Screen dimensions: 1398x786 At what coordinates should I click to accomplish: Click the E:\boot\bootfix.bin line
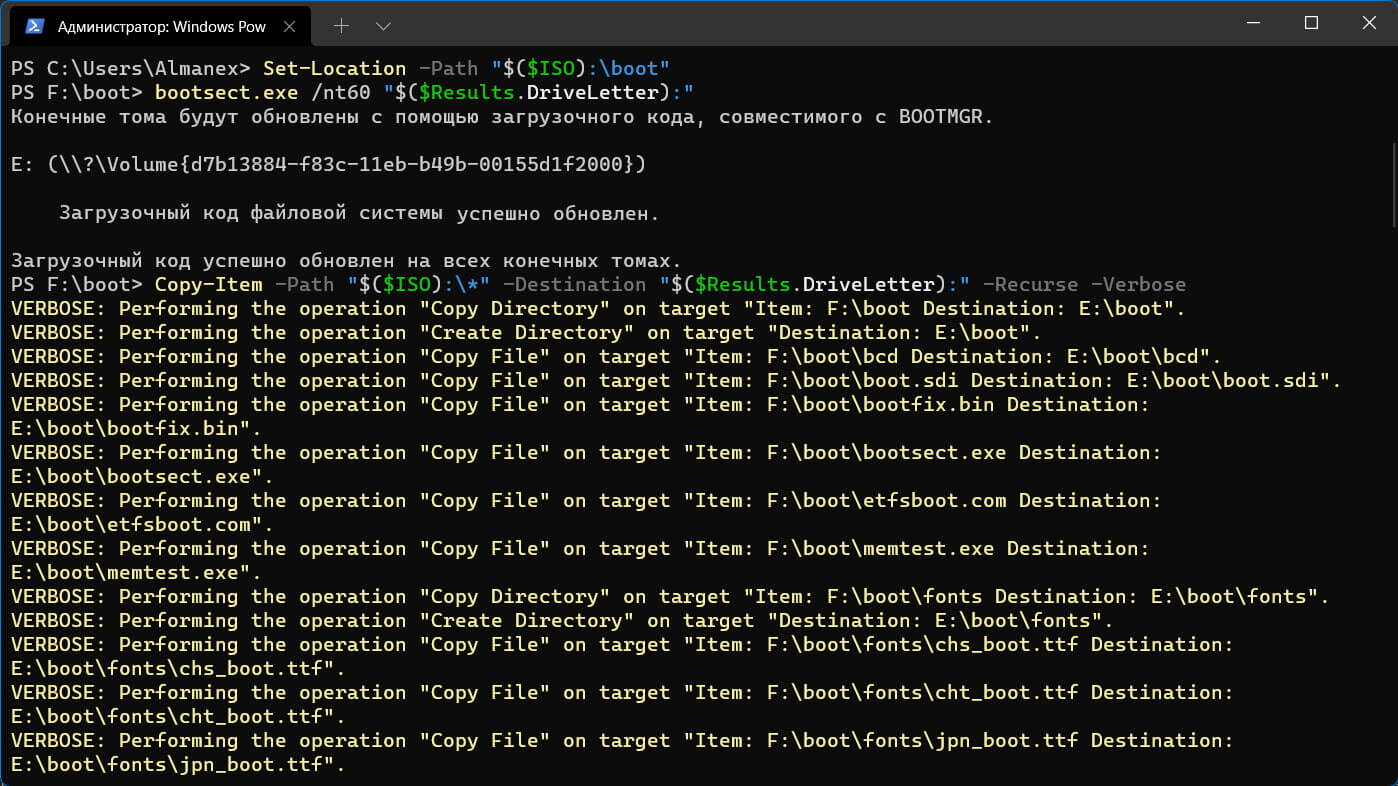(136, 428)
